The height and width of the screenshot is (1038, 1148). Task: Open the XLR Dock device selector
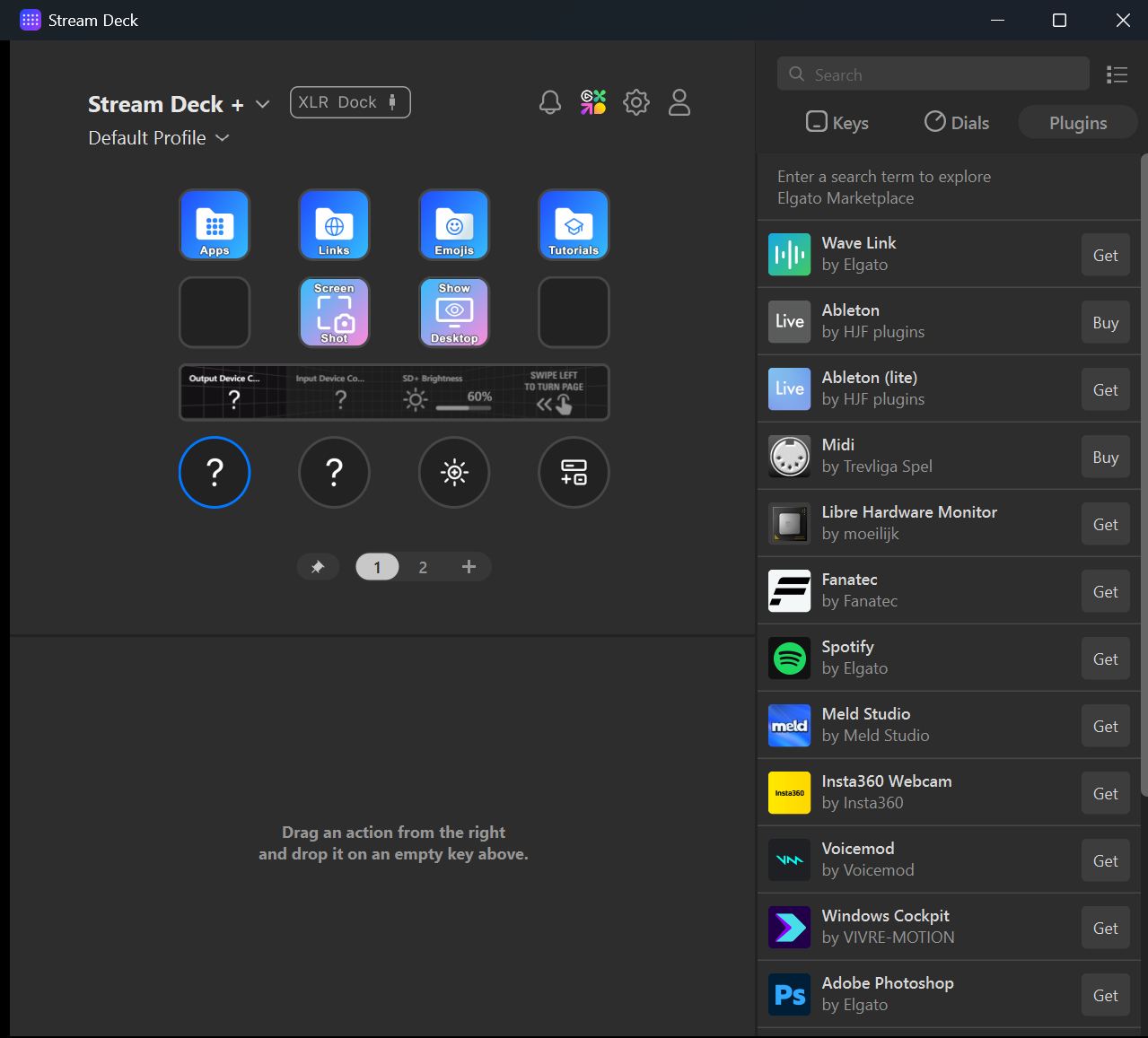(x=350, y=102)
